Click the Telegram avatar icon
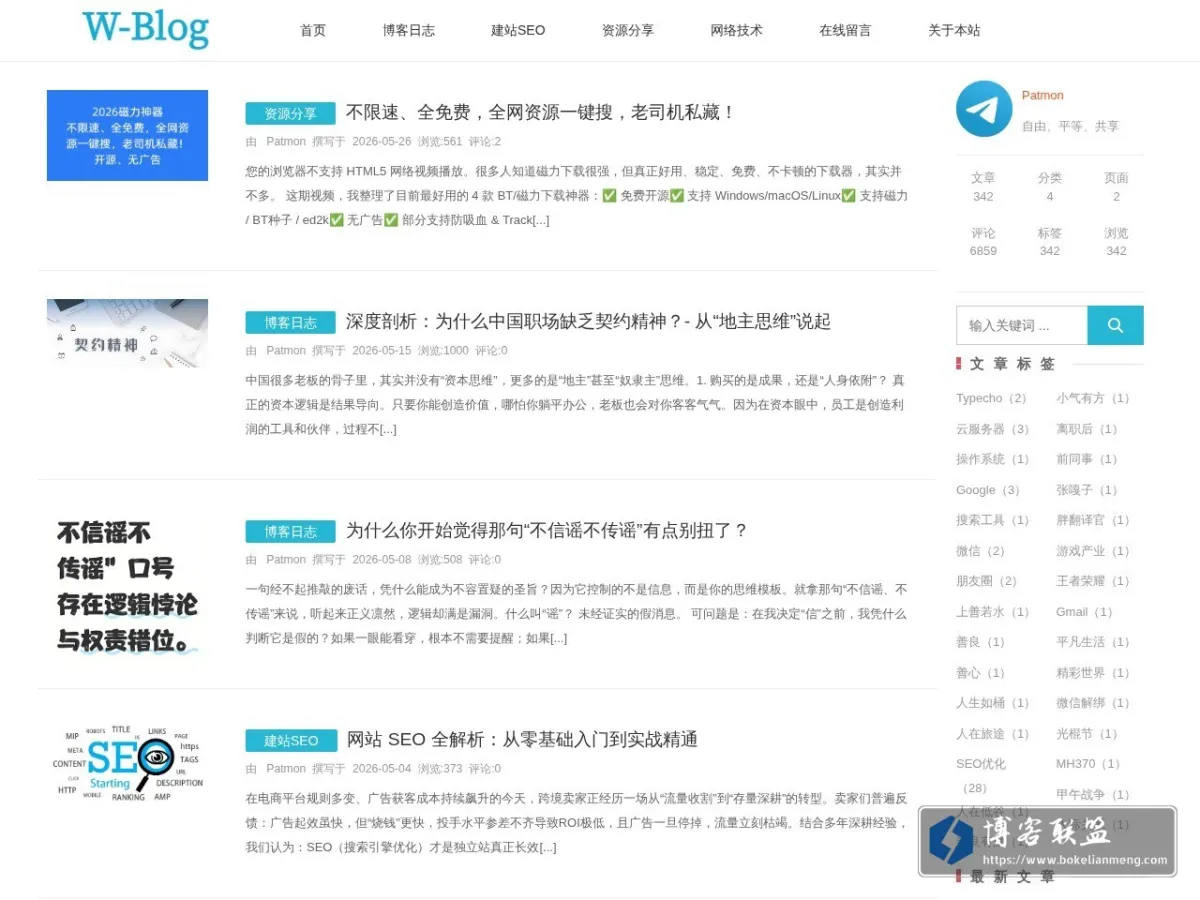This screenshot has width=1200, height=900. [984, 109]
